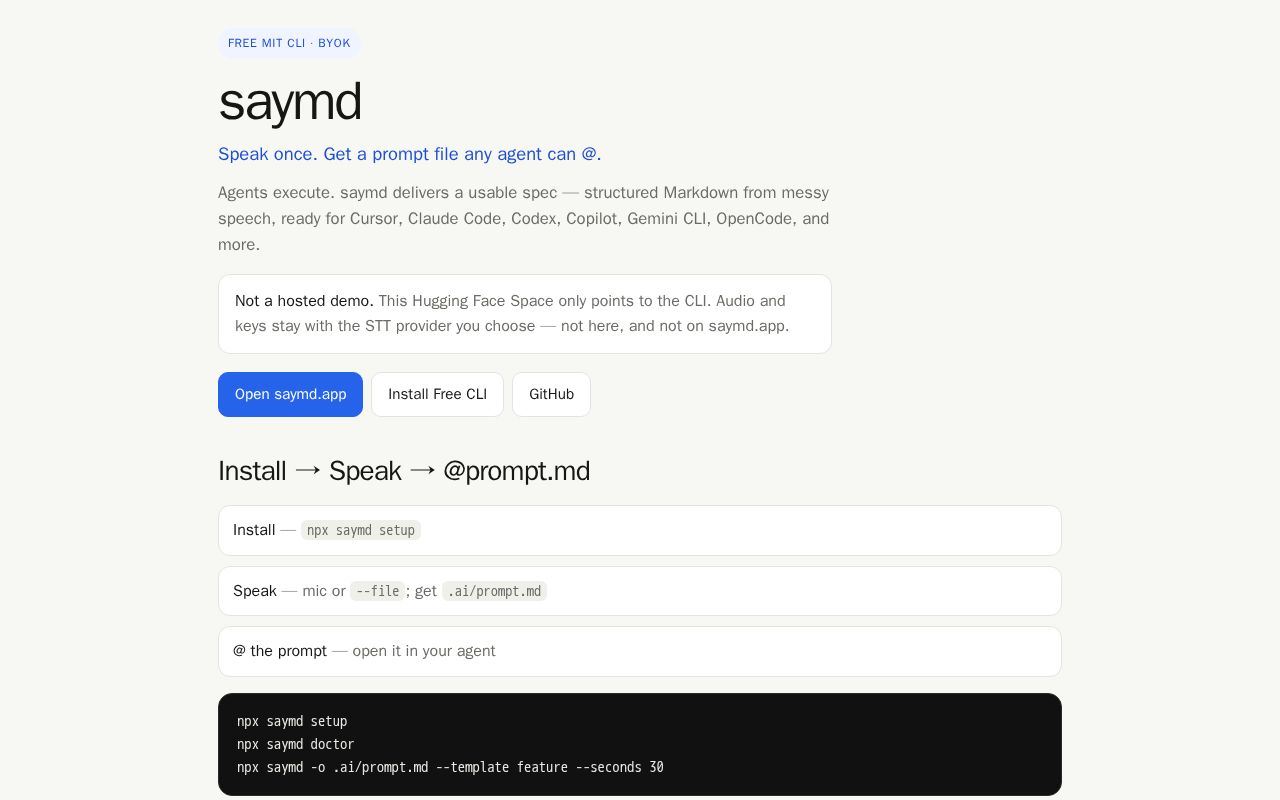Click the 'npx saymd doctor' line in code block

[295, 744]
